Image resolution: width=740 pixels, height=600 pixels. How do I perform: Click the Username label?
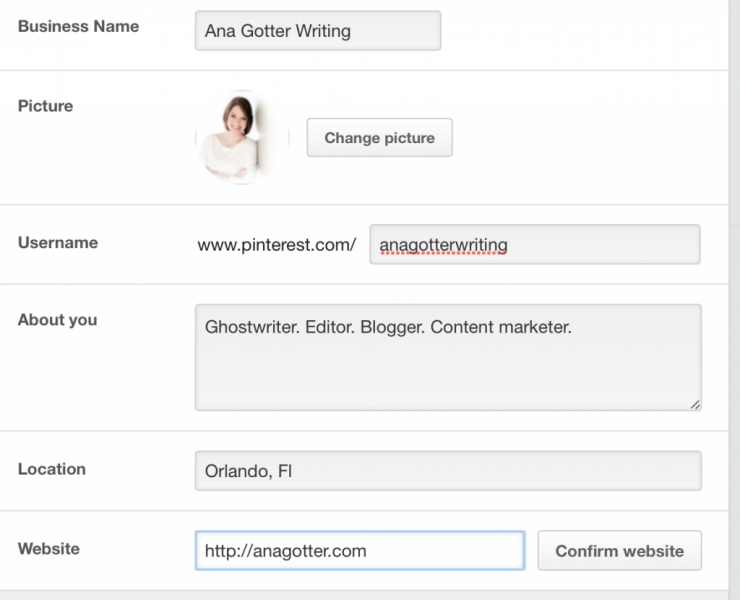(58, 242)
